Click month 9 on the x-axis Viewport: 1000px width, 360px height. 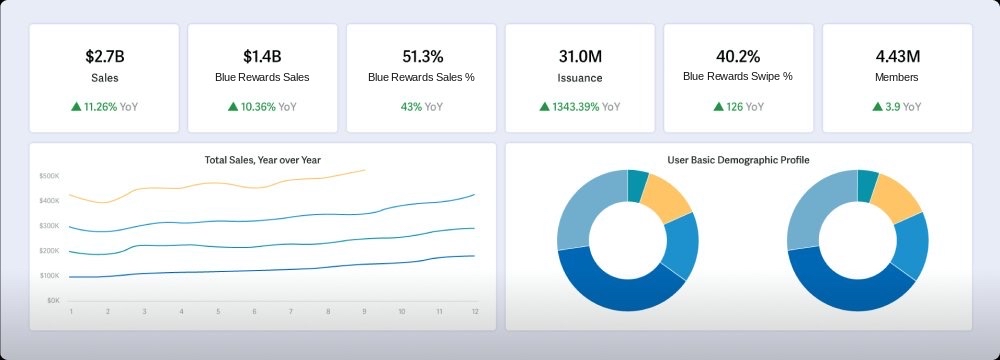[364, 311]
